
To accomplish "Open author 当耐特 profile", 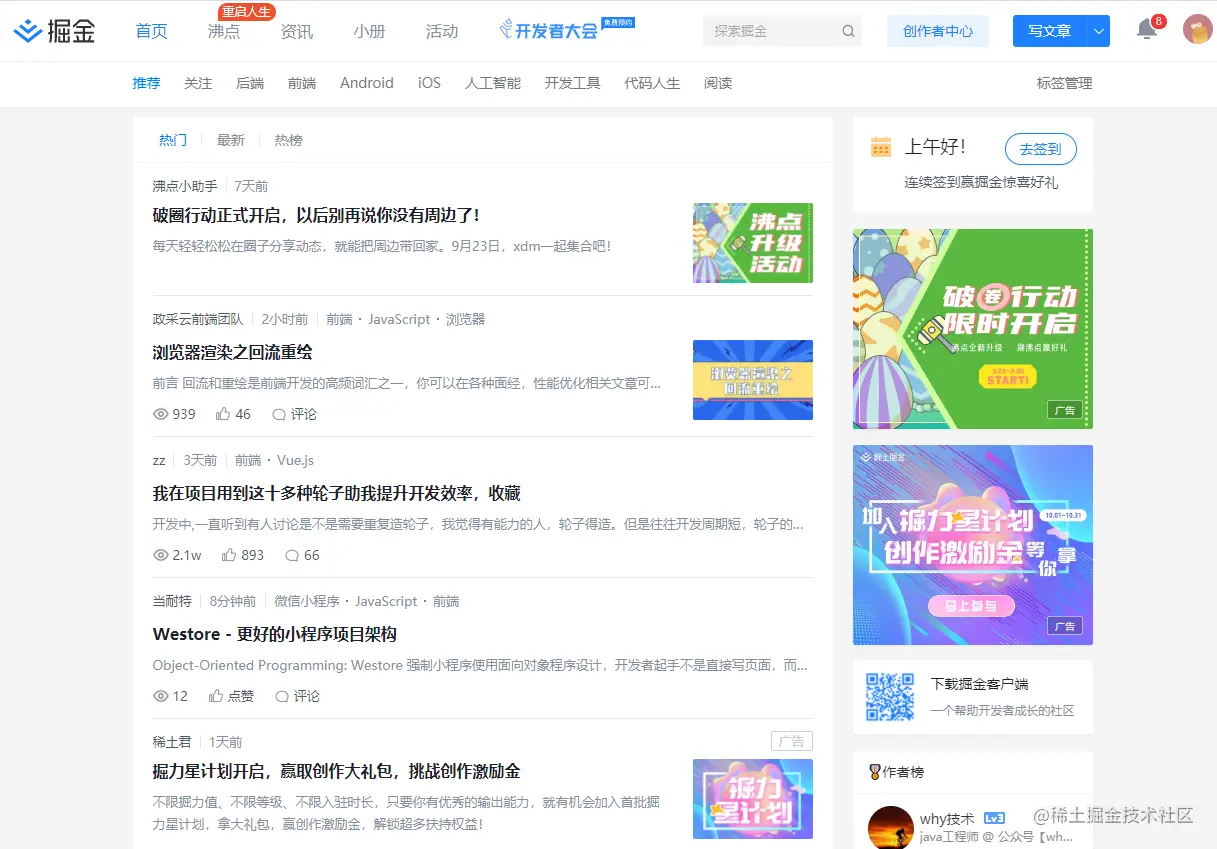I will click(x=172, y=601).
